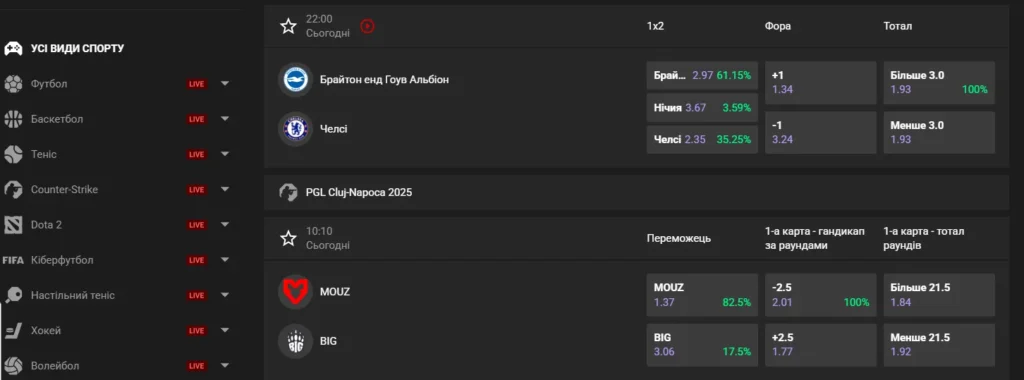Viewport: 1024px width, 380px height.
Task: Open the Dota 2 sport category
Action: (46, 225)
